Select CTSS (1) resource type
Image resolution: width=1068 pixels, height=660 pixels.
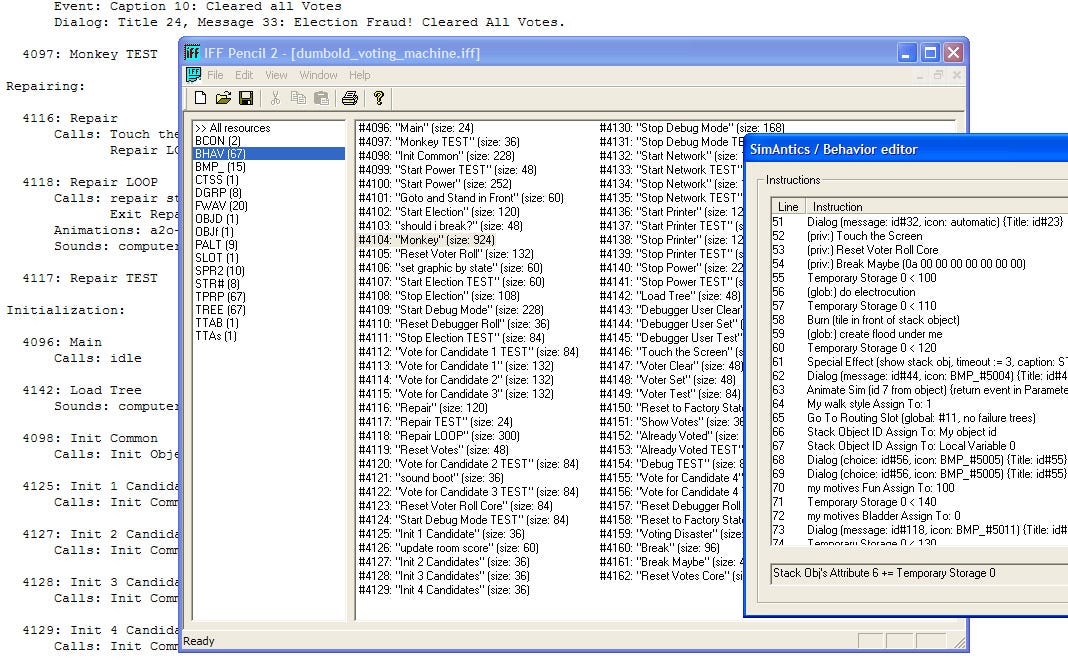pyautogui.click(x=217, y=180)
